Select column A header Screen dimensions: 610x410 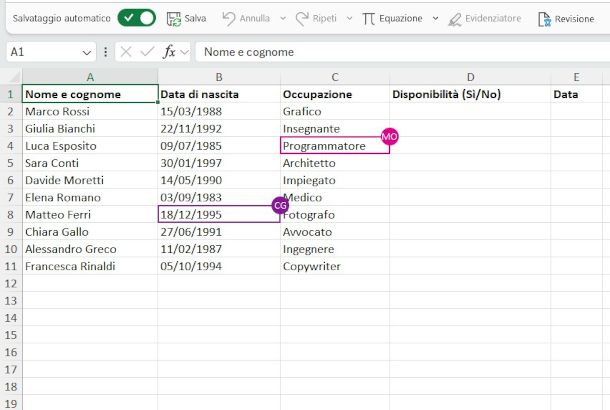click(90, 77)
